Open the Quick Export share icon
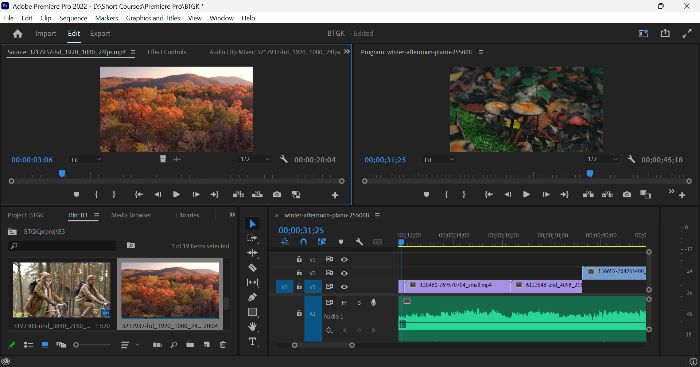 click(665, 33)
